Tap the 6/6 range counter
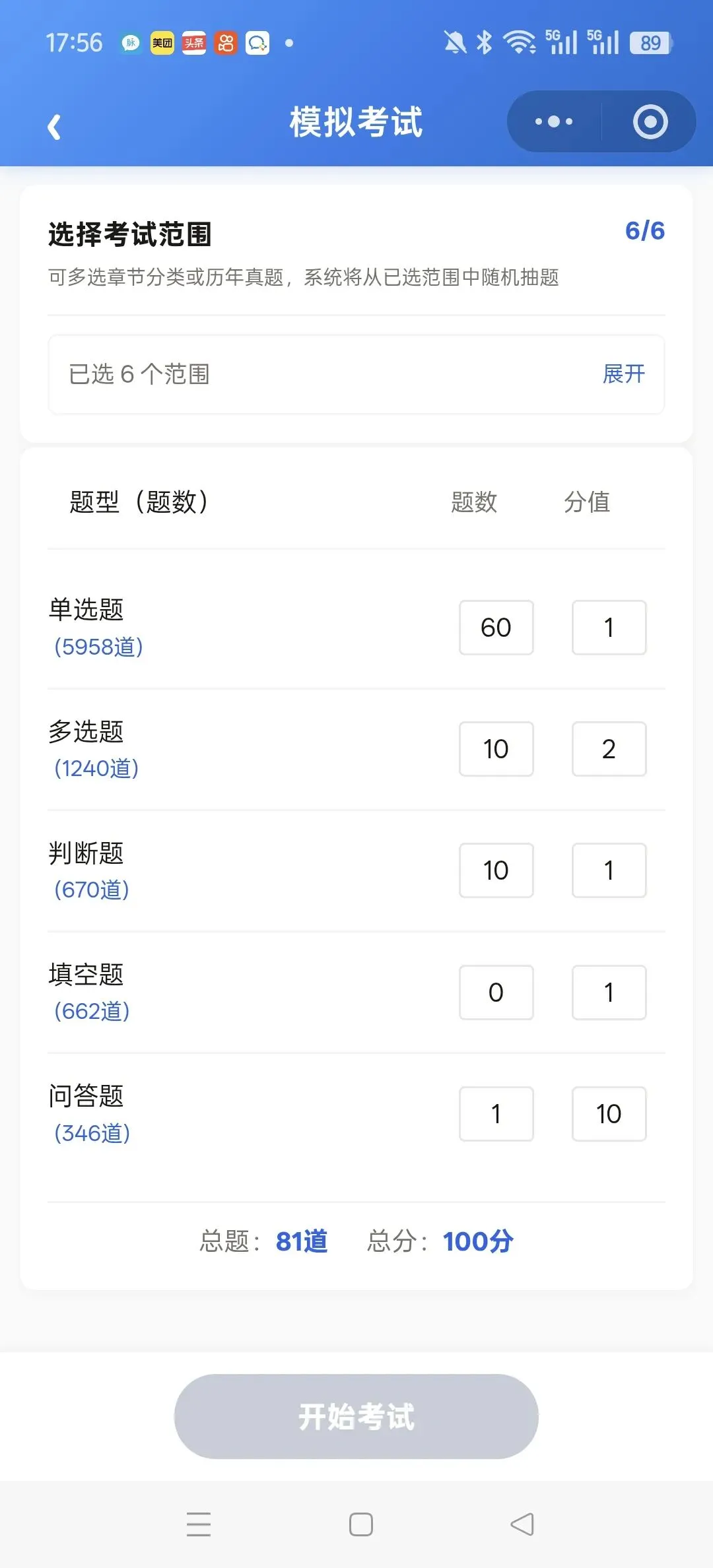The height and width of the screenshot is (1568, 713). click(645, 231)
